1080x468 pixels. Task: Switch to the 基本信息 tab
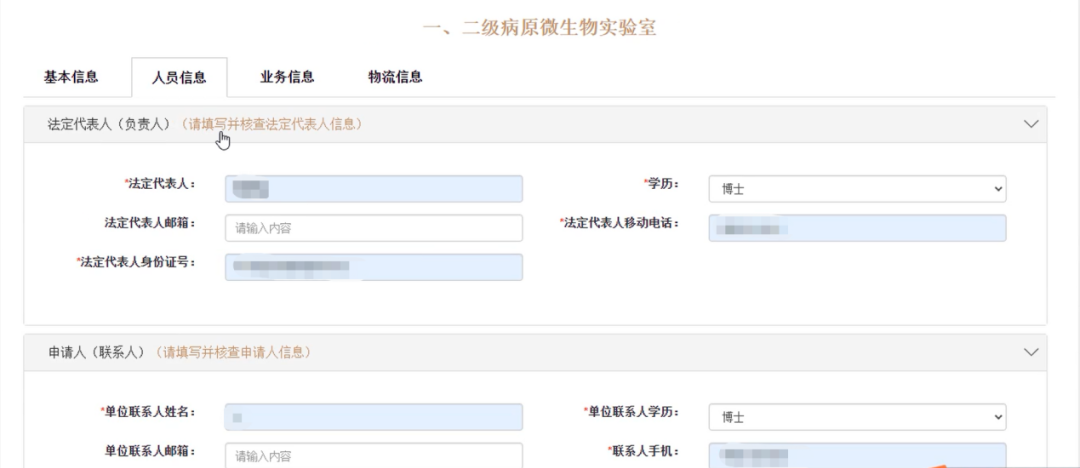coord(71,77)
